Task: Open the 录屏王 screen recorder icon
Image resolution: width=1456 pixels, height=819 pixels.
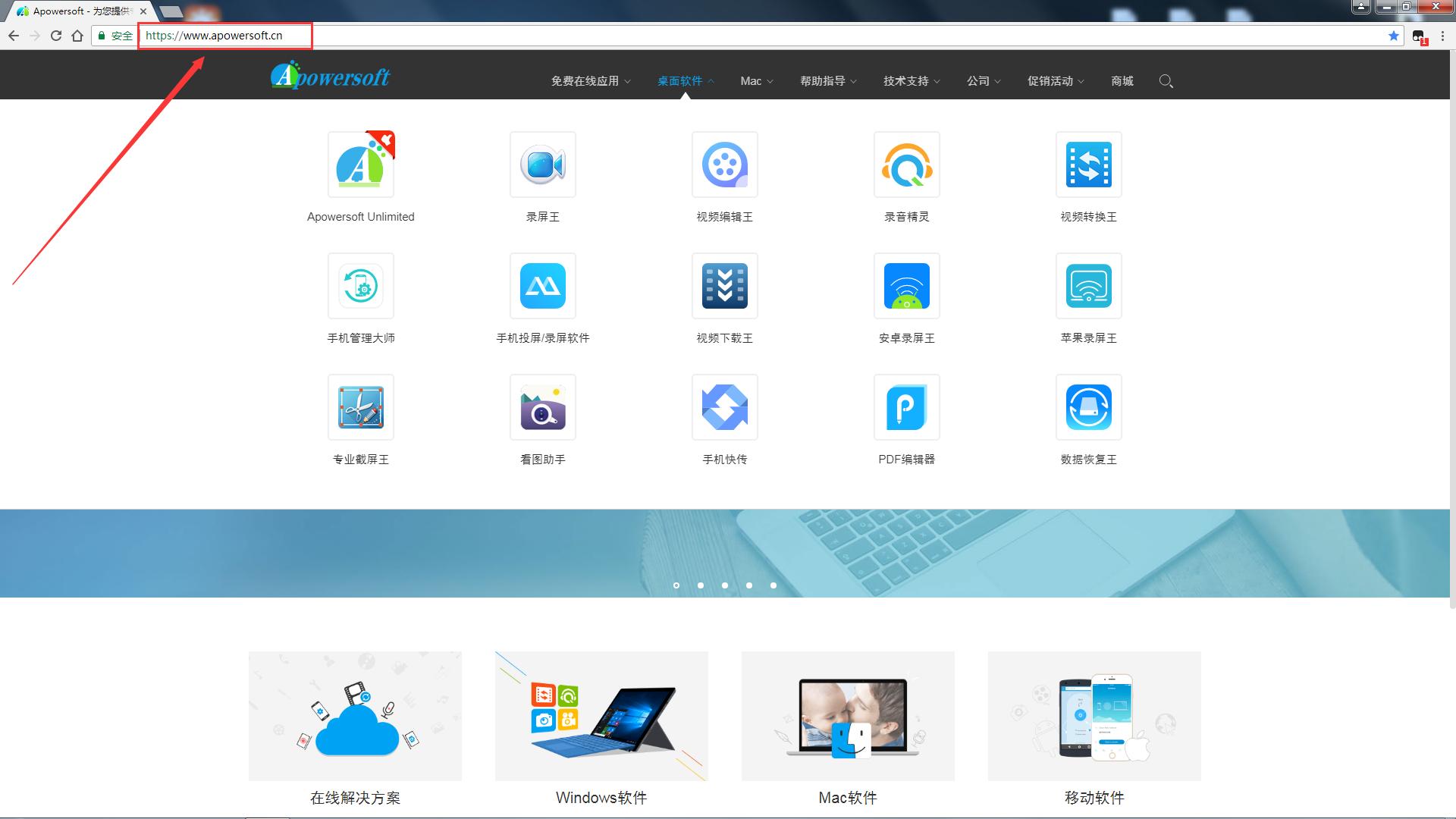Action: click(x=542, y=165)
